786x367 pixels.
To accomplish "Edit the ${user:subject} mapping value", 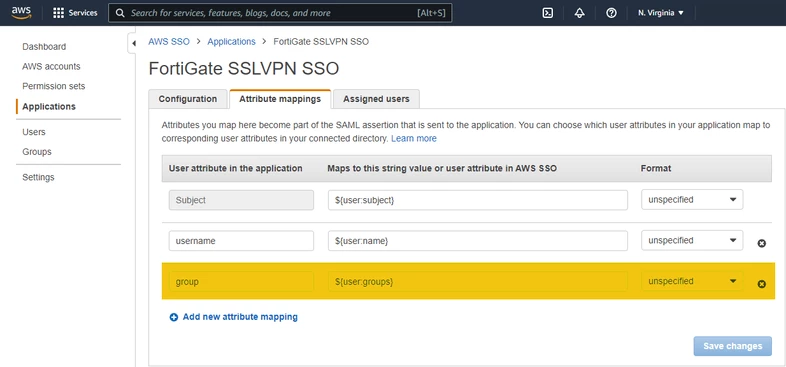I will tap(478, 200).
